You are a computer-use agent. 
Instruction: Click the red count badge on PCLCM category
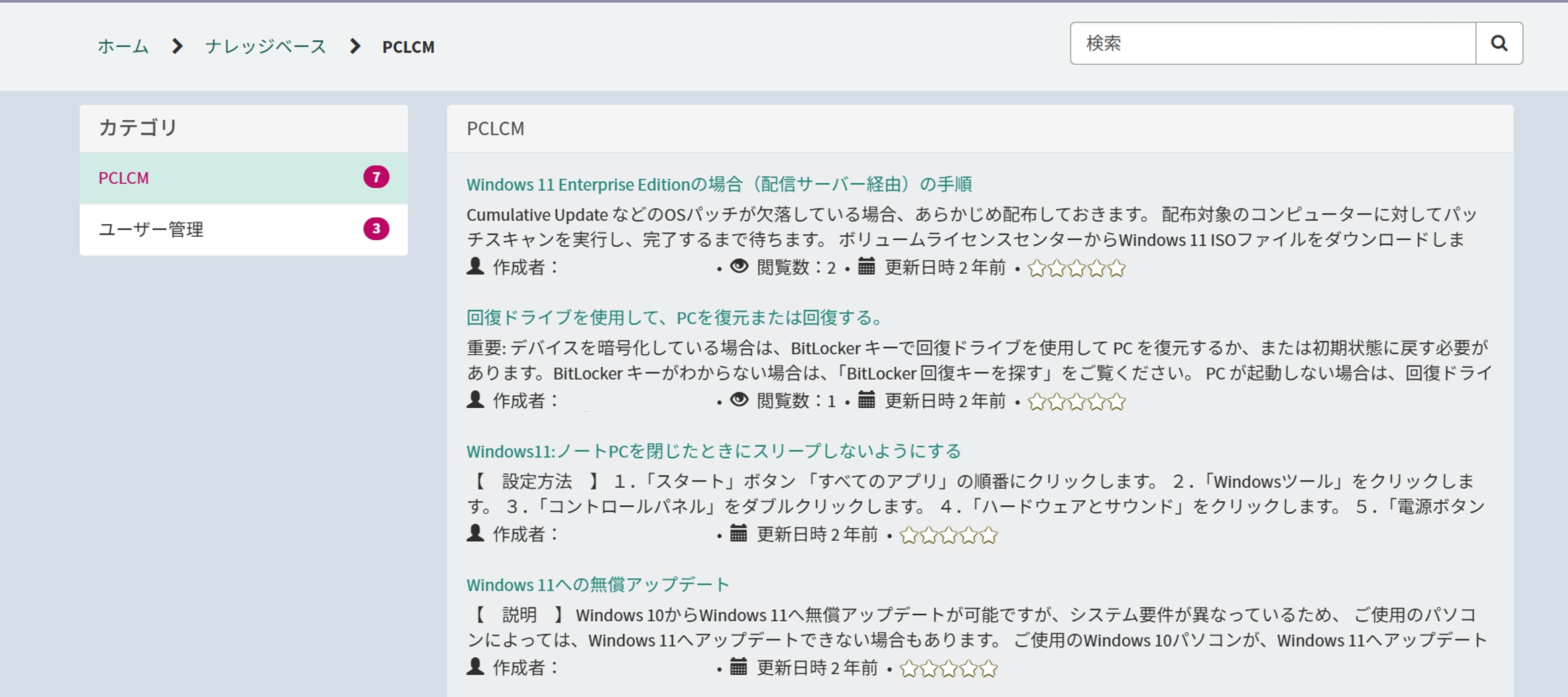pyautogui.click(x=377, y=177)
